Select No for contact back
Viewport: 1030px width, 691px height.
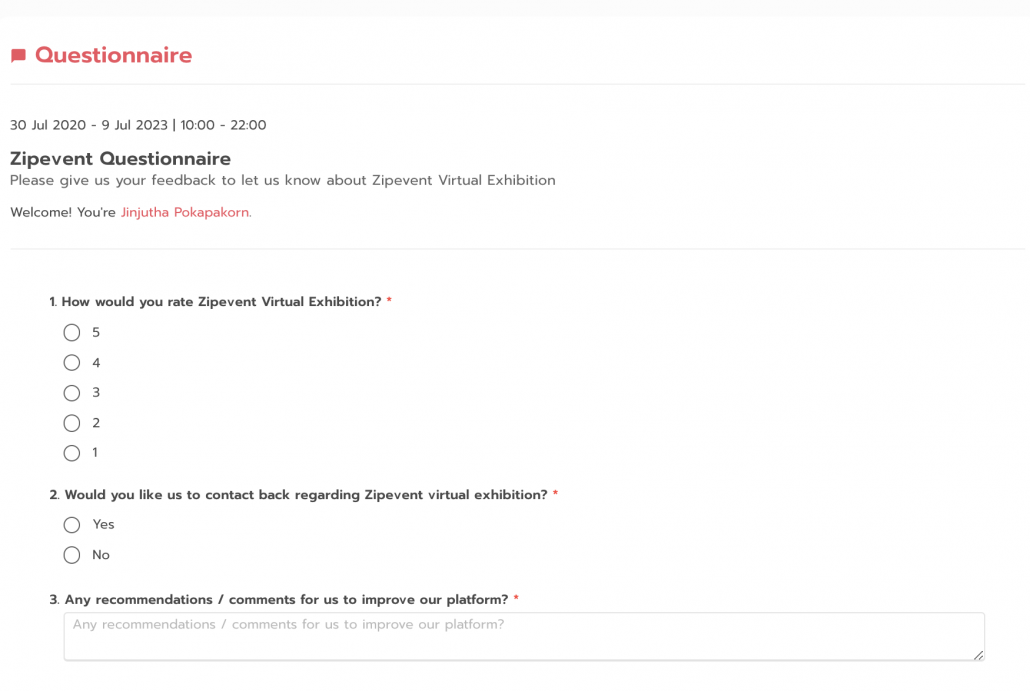[x=72, y=555]
